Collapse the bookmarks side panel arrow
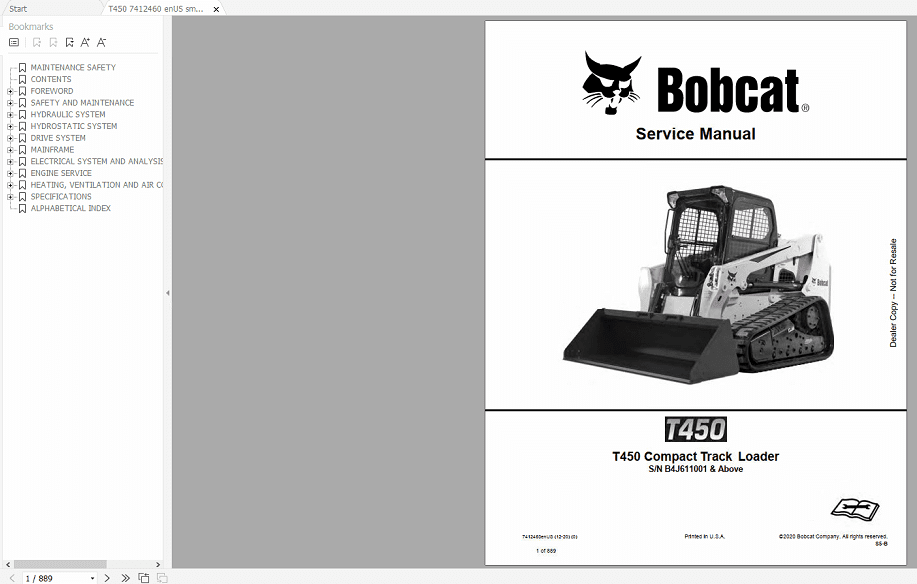This screenshot has height=584, width=917. click(166, 292)
